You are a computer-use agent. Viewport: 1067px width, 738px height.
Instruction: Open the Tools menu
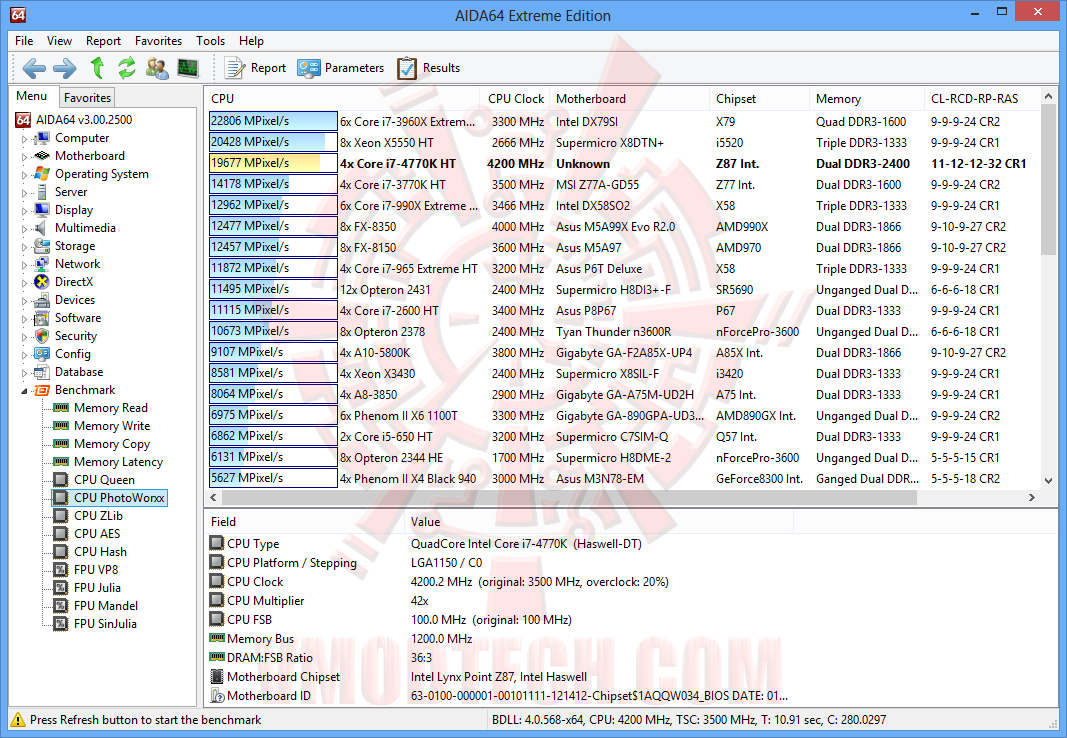coord(210,41)
